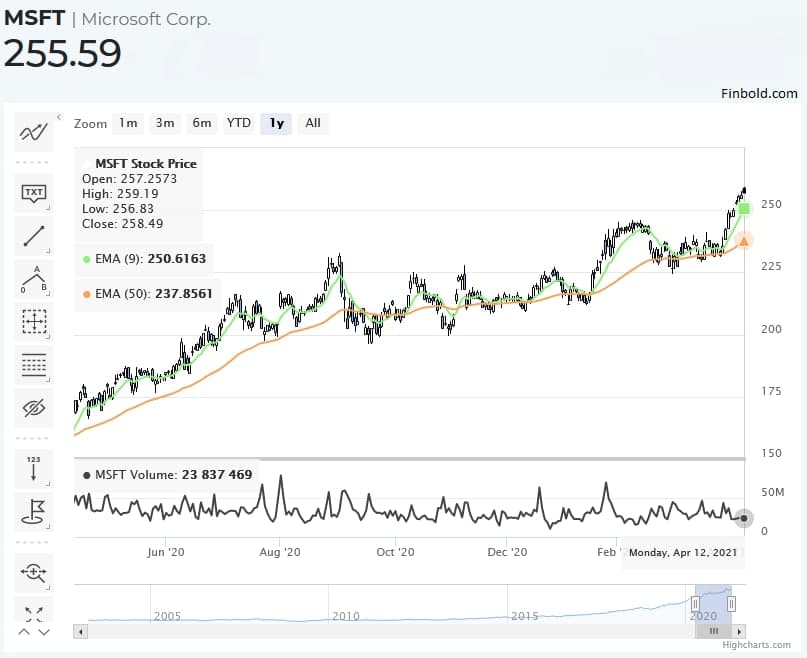Toggle full screen mode icon
This screenshot has height=658, width=807.
coord(33,613)
